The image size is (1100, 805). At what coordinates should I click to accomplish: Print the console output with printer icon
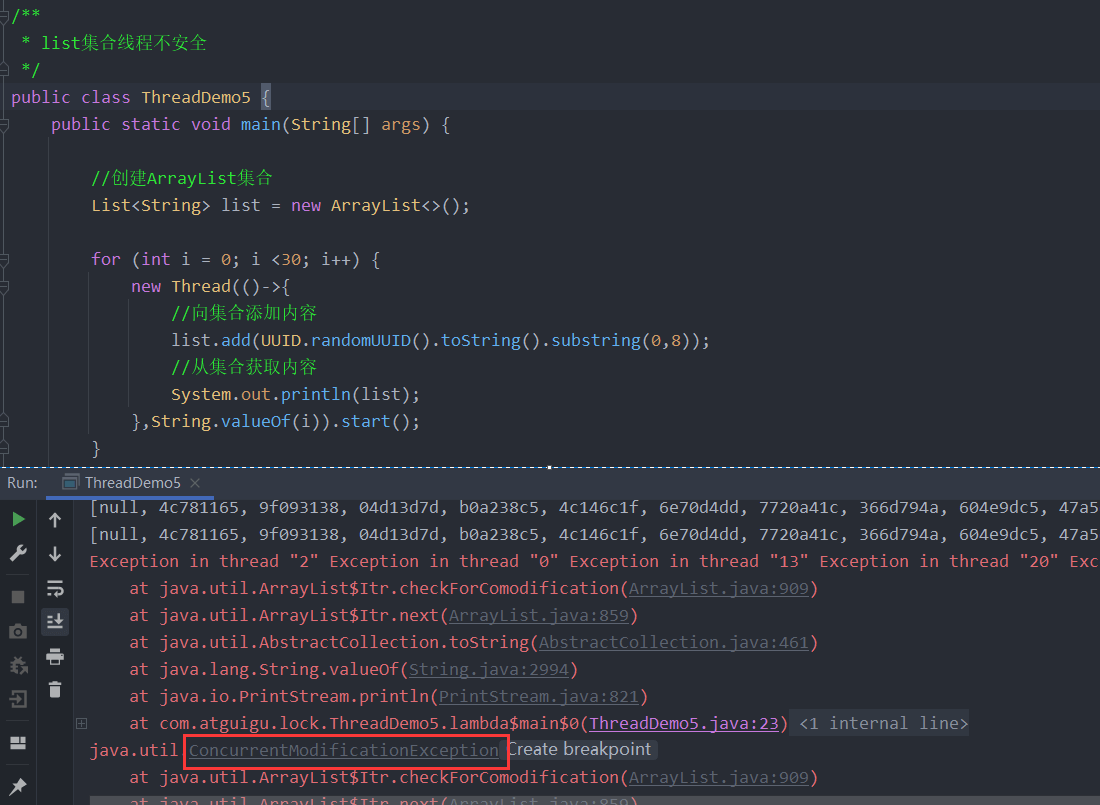click(55, 657)
